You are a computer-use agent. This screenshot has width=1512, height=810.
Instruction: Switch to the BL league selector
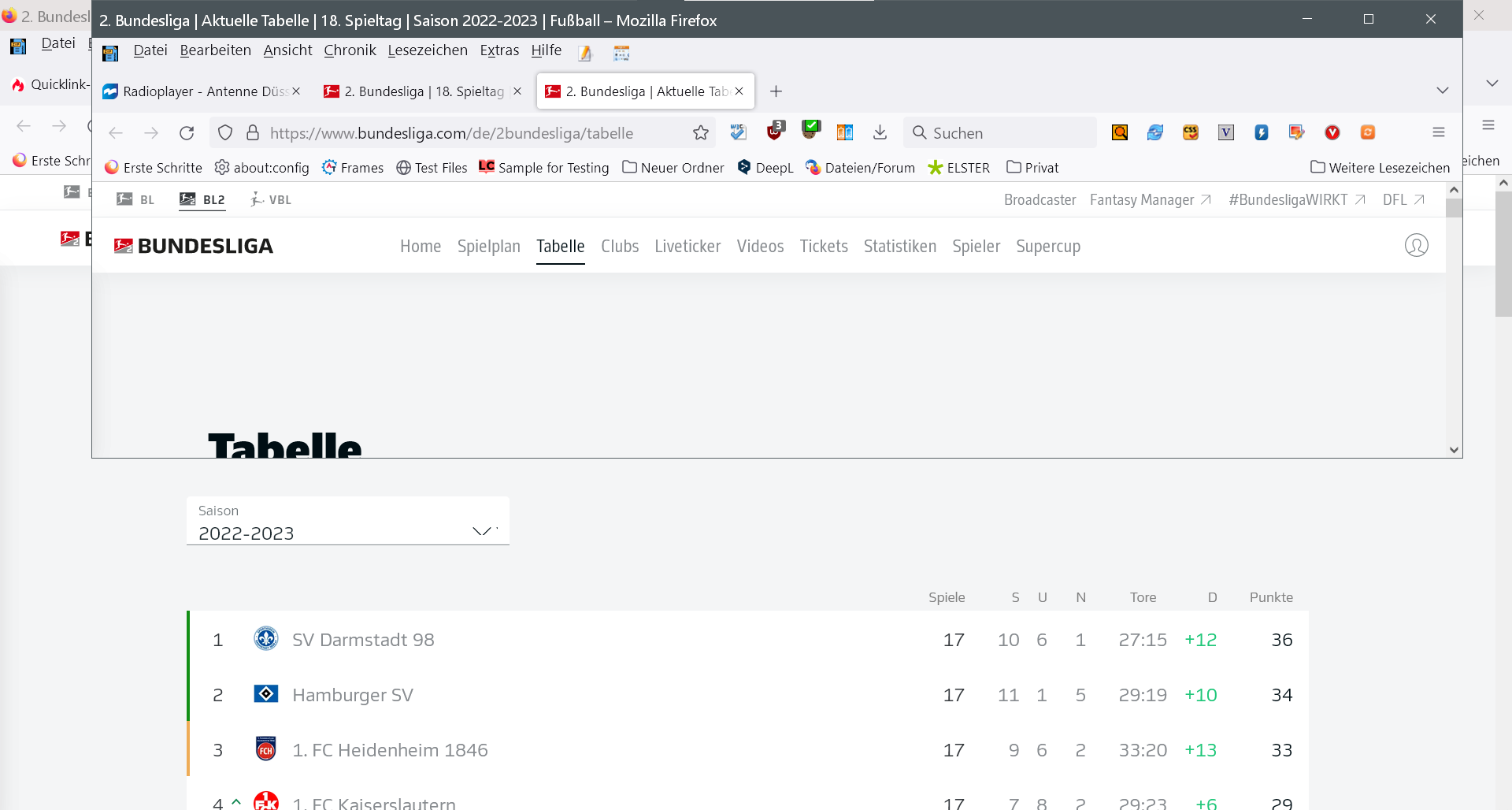coord(135,199)
